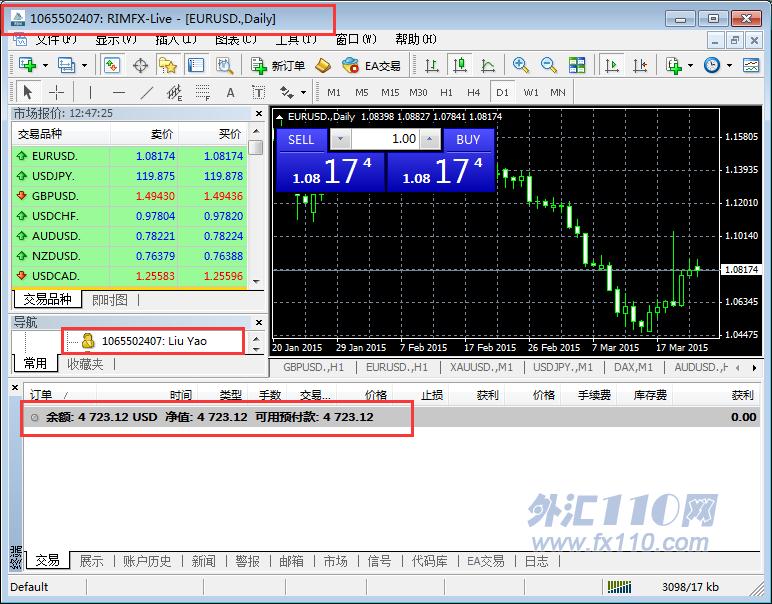Select account 1065502407: Liu Yao in Navigator
This screenshot has height=604, width=772.
pos(154,341)
